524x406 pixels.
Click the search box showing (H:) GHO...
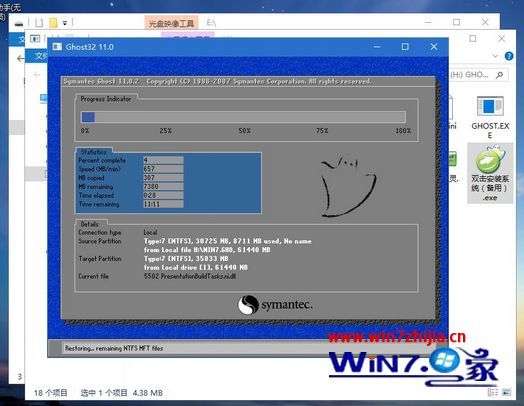click(x=478, y=75)
